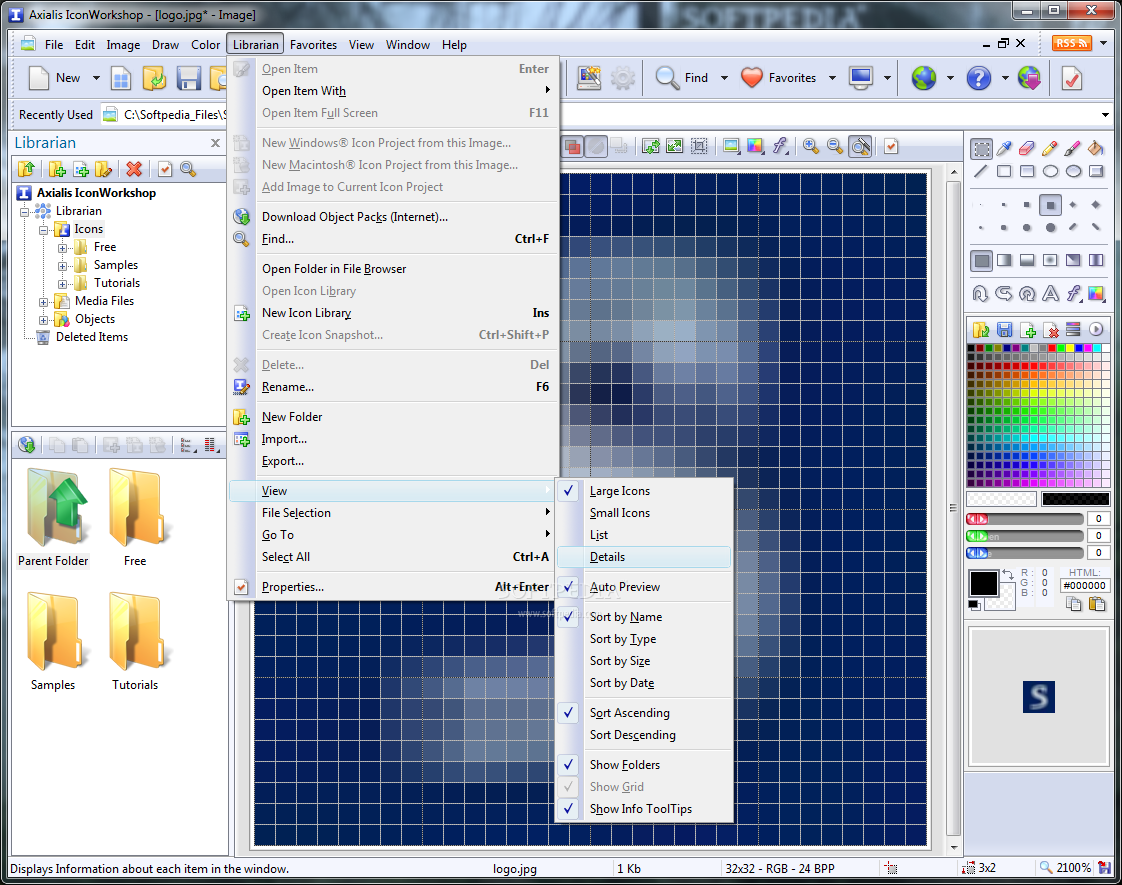Click the Save icon in main toolbar
Viewport: 1122px width, 885px height.
click(x=188, y=78)
